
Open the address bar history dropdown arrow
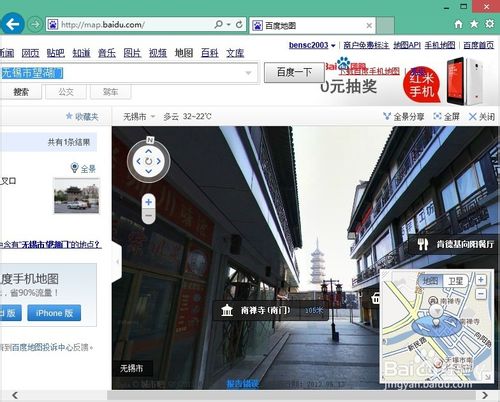click(229, 25)
